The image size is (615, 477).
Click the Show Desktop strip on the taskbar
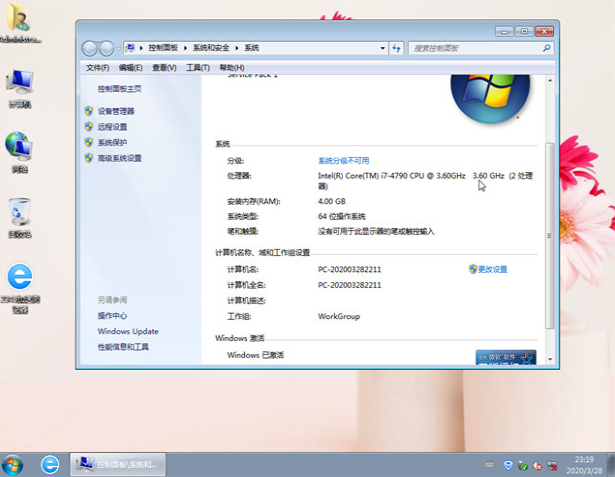(611, 465)
